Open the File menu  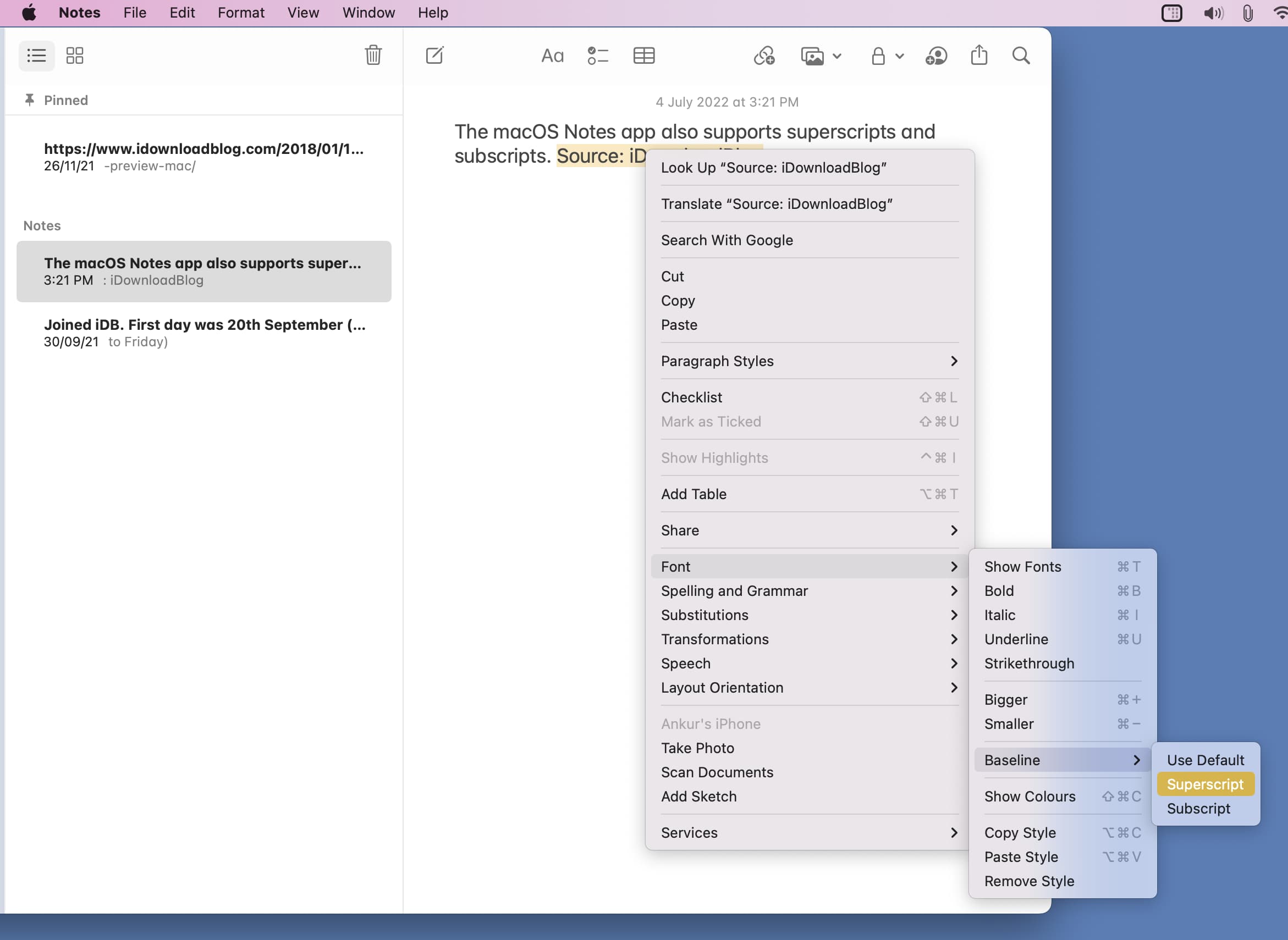click(x=135, y=13)
